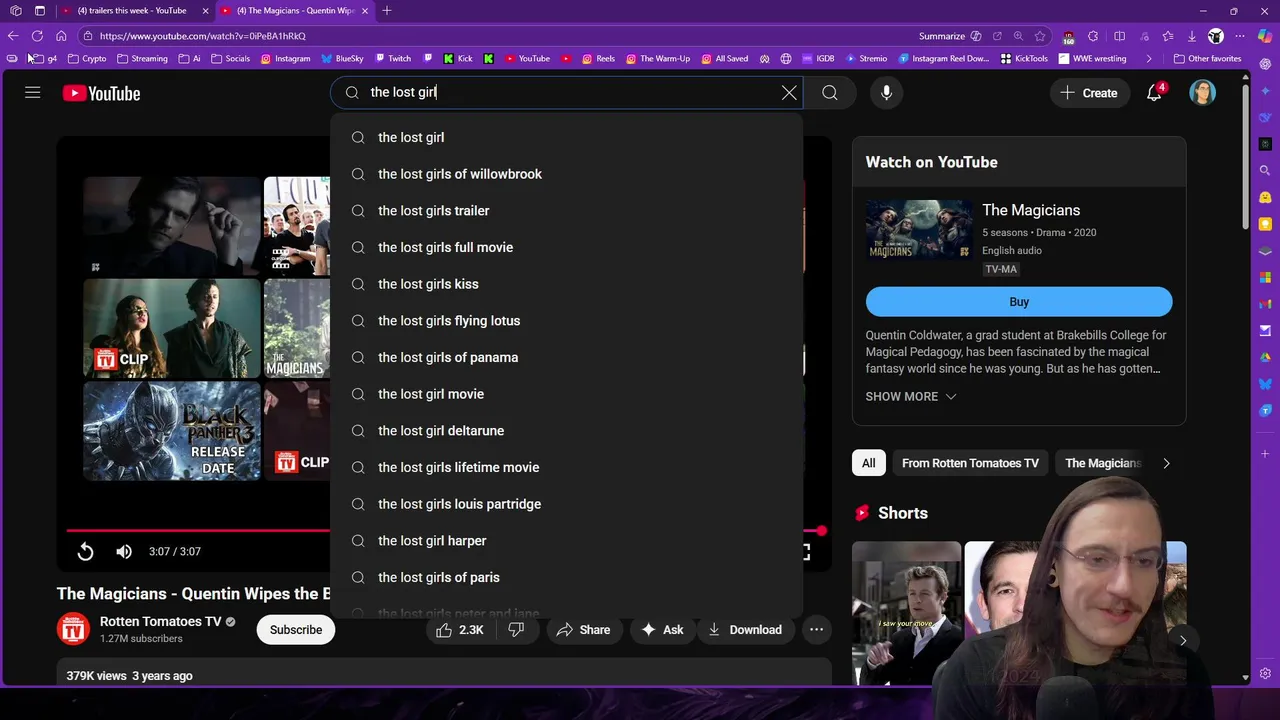The width and height of the screenshot is (1280, 720).
Task: Show more filter chips with the arrow
Action: (x=1166, y=463)
